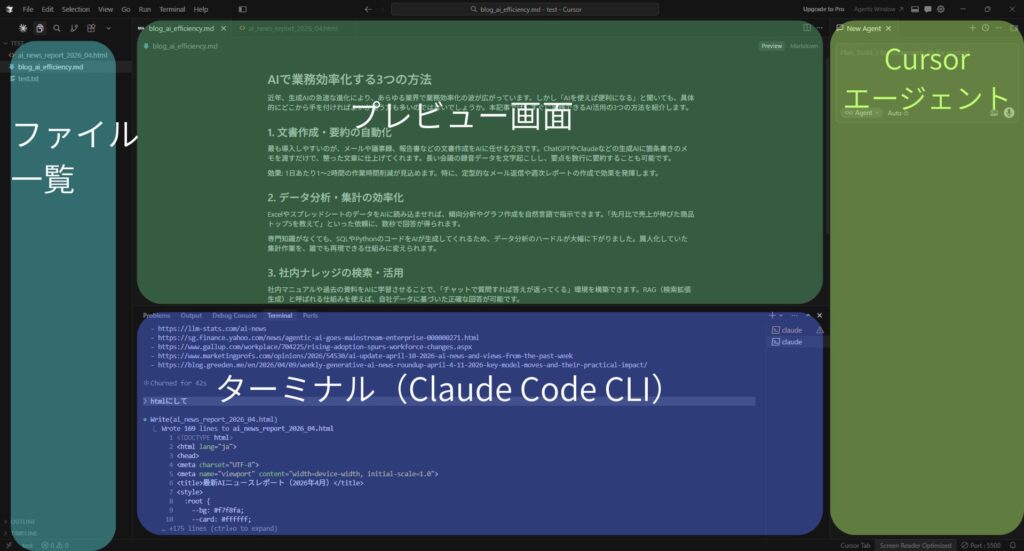Open the Terminal menu
This screenshot has width=1024, height=551.
click(172, 9)
